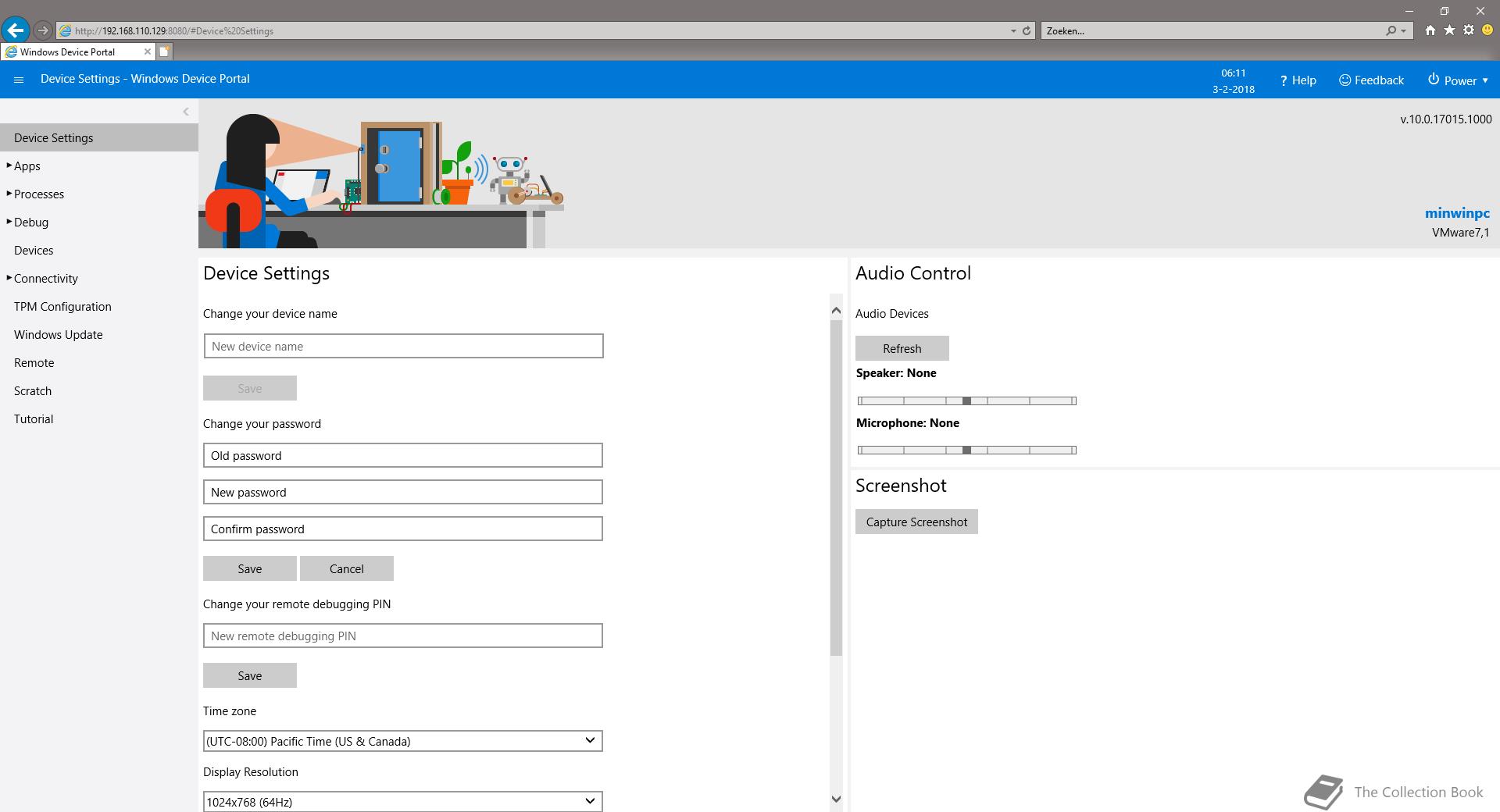Image resolution: width=1500 pixels, height=812 pixels.
Task: Click the version text v.10.0.17015.1000
Action: click(1446, 119)
